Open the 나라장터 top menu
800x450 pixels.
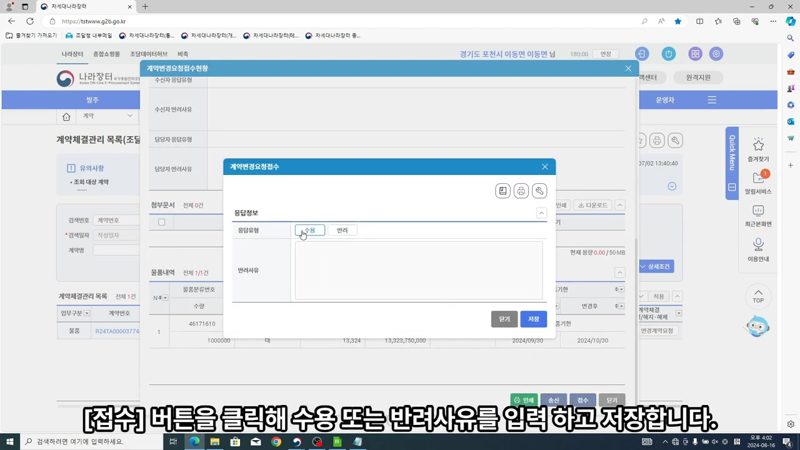coord(72,54)
